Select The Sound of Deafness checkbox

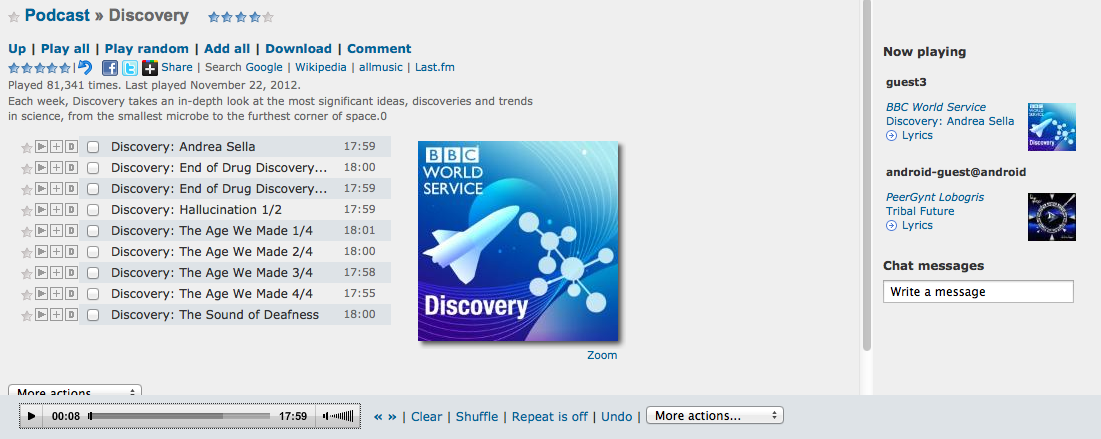click(93, 315)
